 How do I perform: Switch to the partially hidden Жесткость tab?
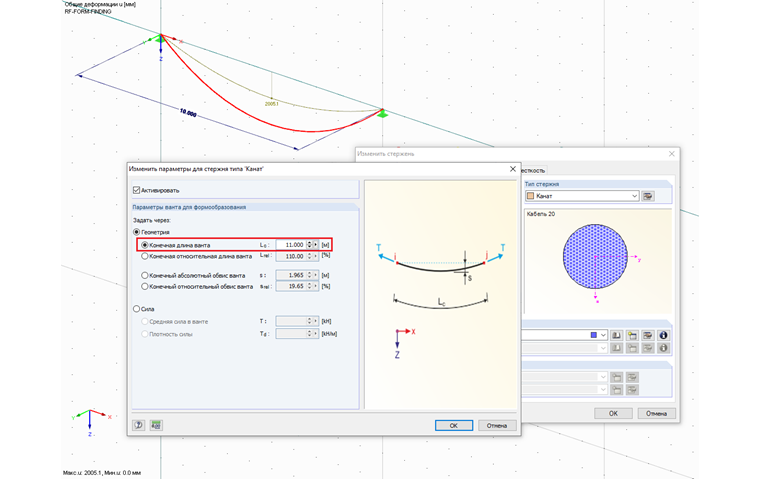[533, 170]
